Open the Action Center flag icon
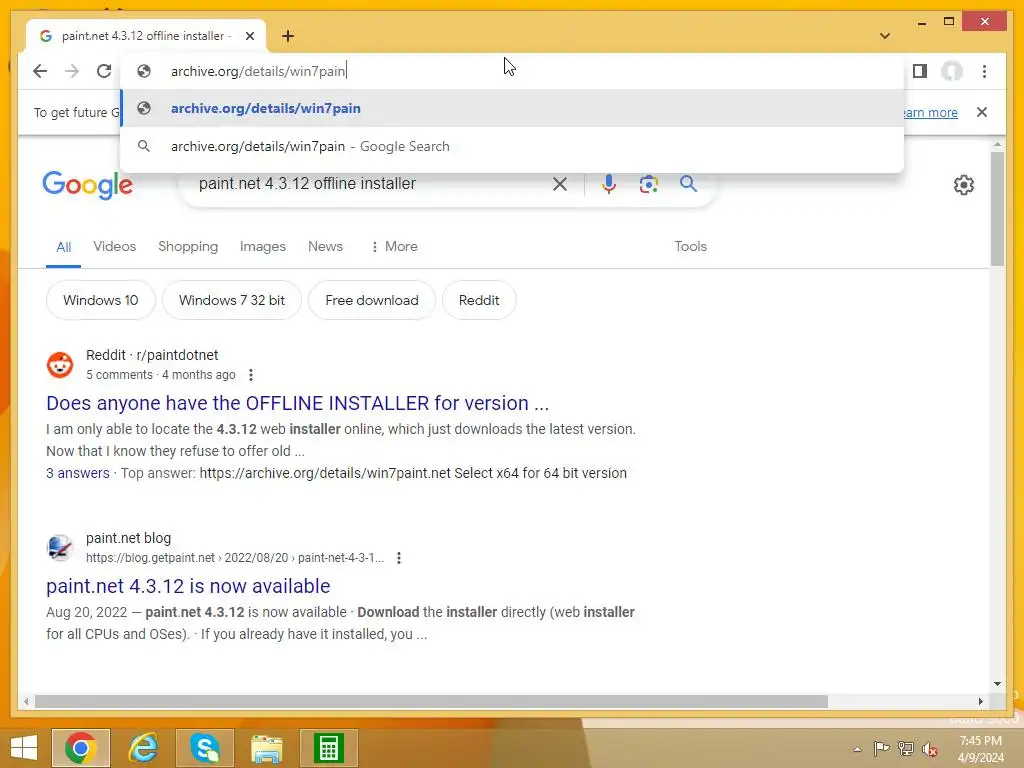The image size is (1024, 768). click(881, 748)
